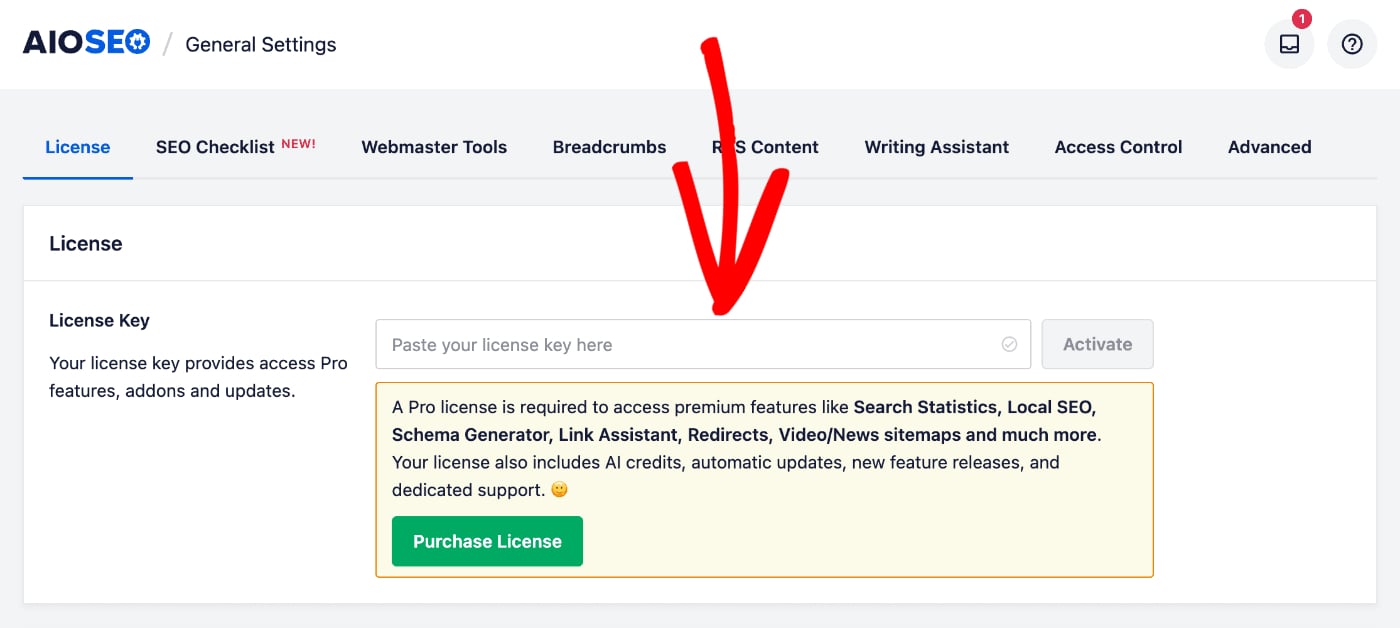Click the Activate button
The image size is (1400, 628).
[1097, 344]
